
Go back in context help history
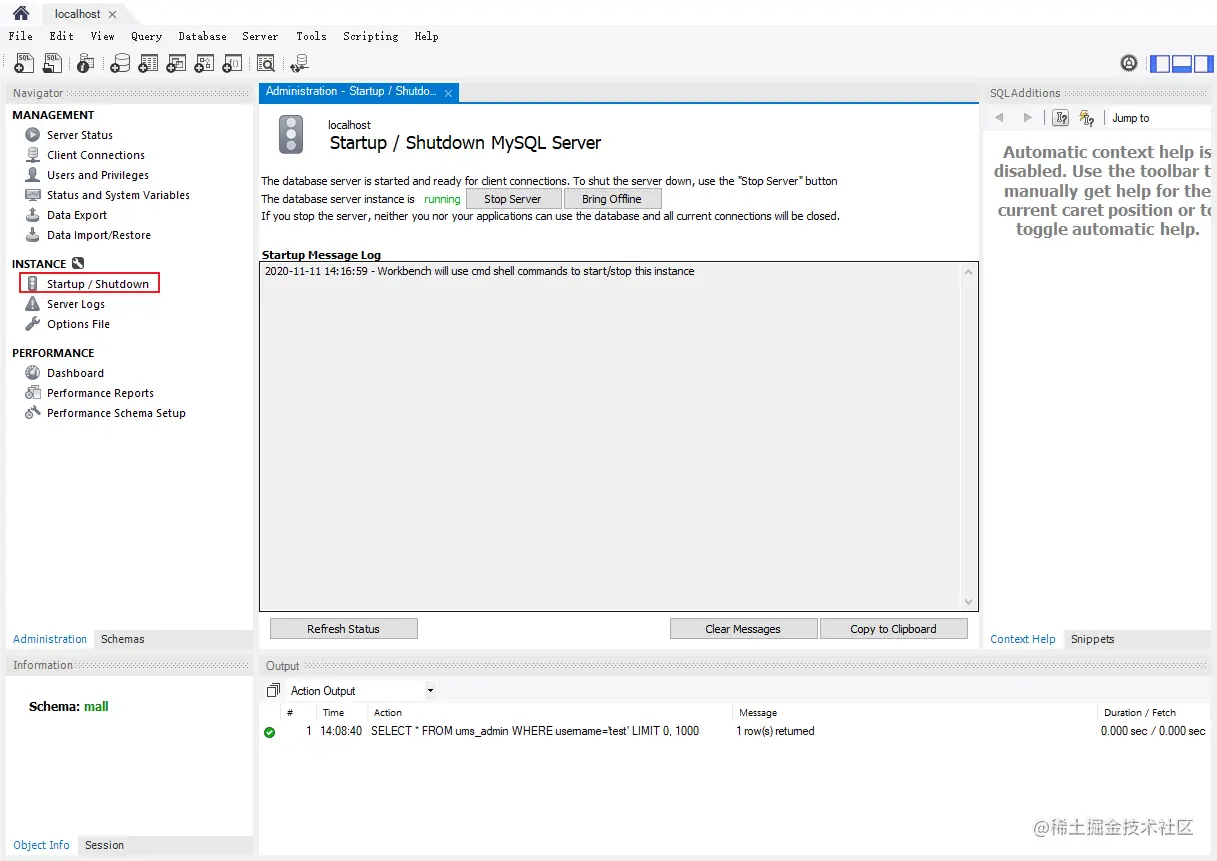tap(999, 118)
